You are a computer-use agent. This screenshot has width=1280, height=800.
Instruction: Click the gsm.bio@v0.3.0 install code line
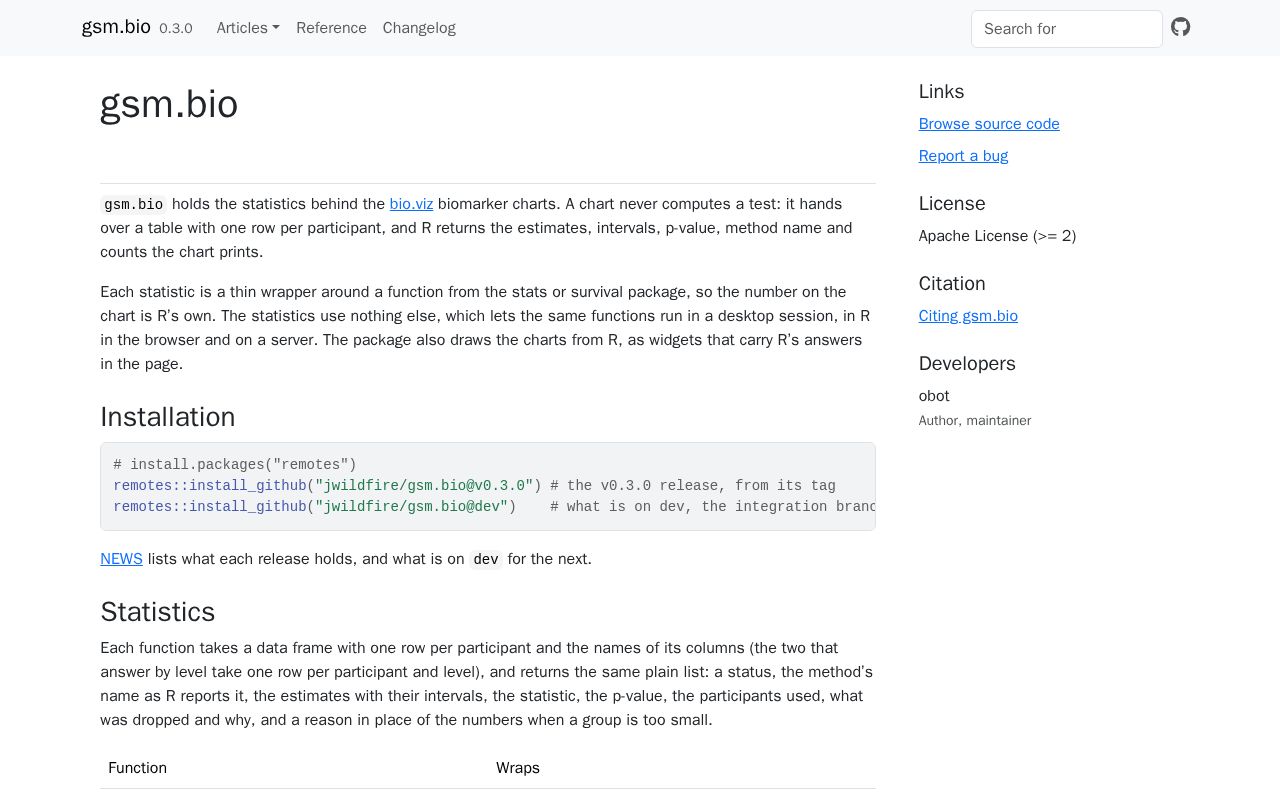pos(474,486)
